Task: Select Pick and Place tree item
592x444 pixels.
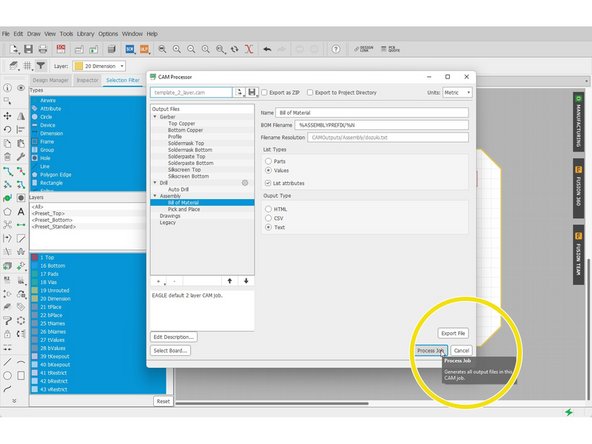Action: [x=184, y=209]
